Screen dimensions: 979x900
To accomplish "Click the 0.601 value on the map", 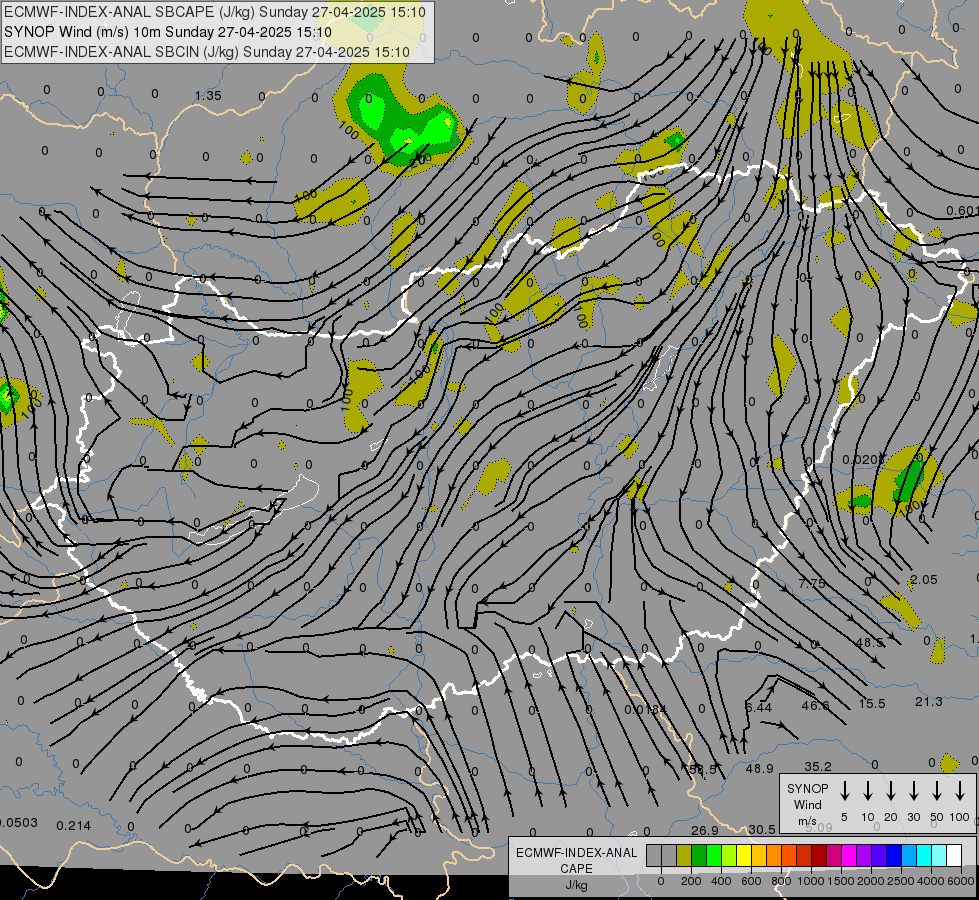I will 962,211.
